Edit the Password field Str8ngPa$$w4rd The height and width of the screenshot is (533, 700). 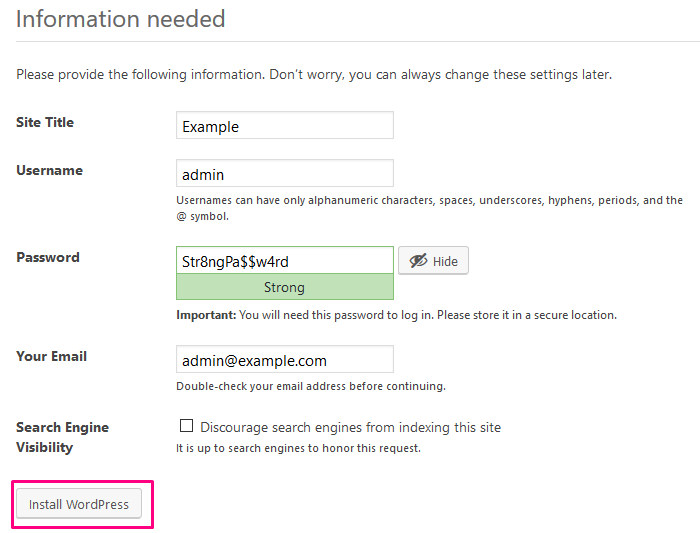pyautogui.click(x=285, y=260)
